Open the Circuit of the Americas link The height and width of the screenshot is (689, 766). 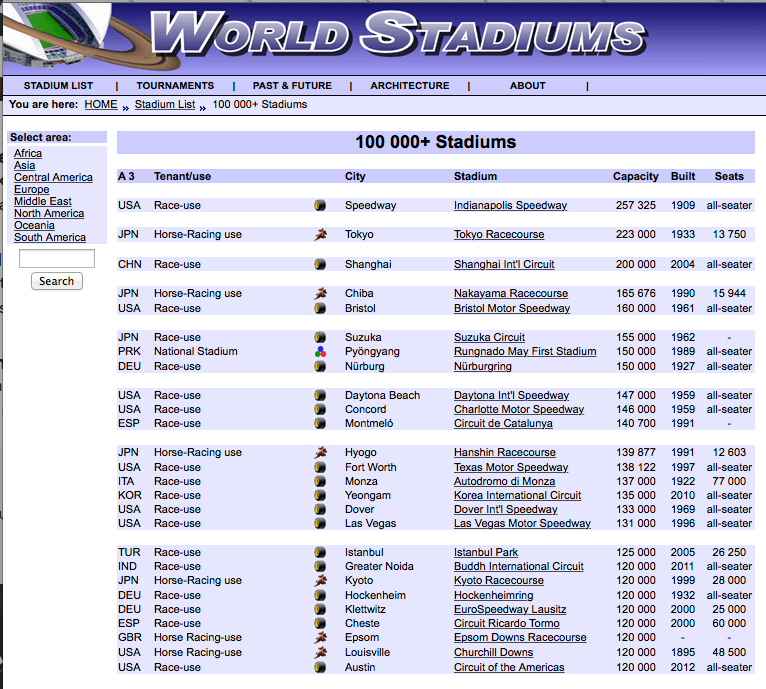click(x=509, y=667)
